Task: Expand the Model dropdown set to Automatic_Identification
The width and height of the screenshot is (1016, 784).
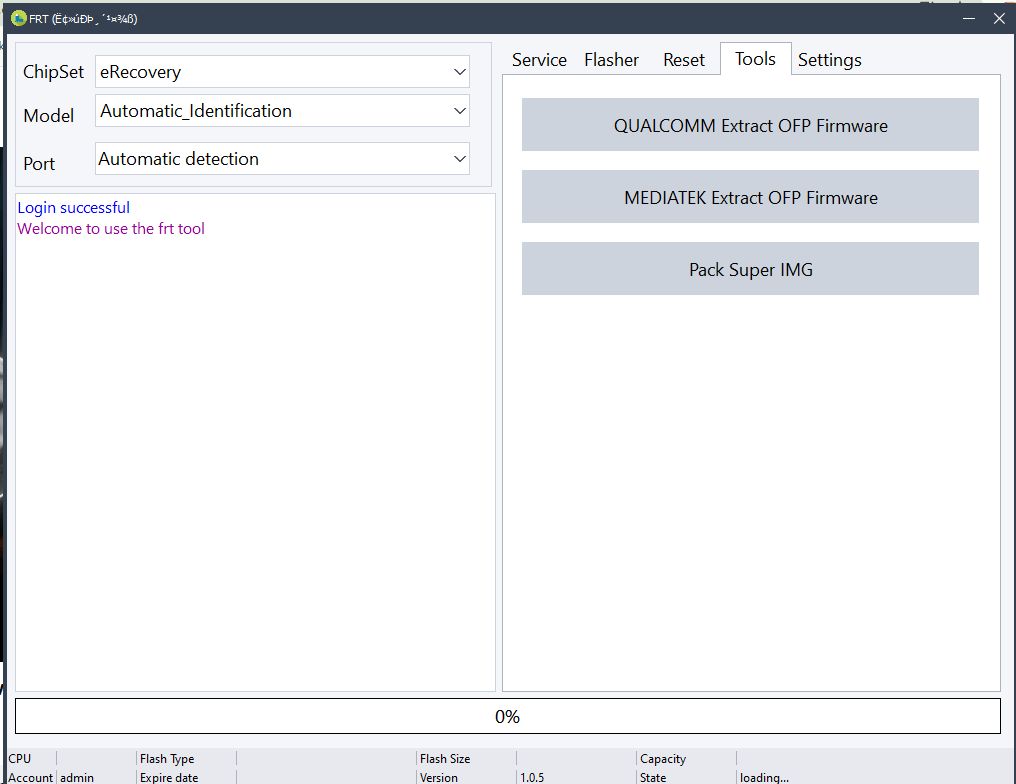Action: tap(459, 110)
